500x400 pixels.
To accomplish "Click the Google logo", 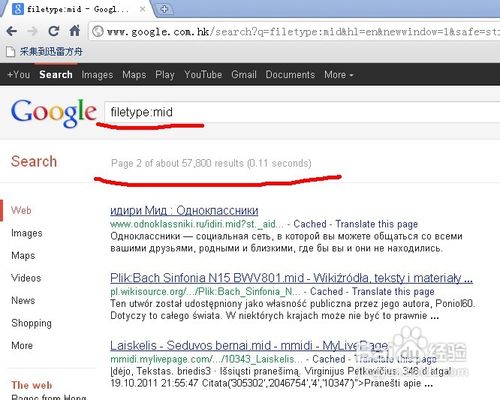I will (54, 113).
